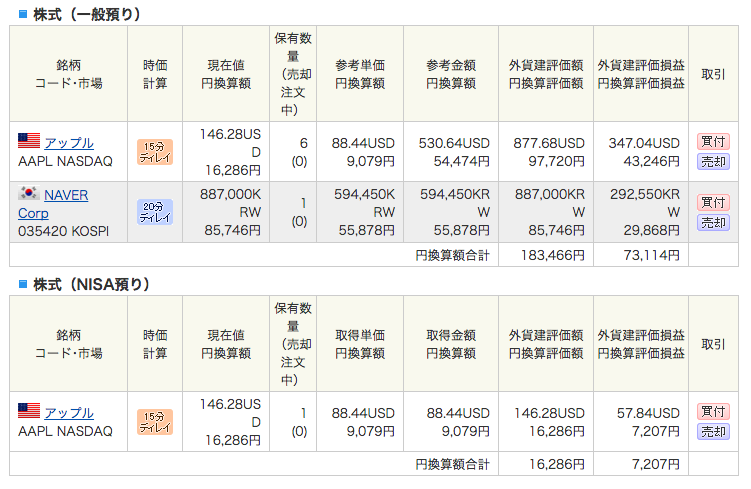751x489 pixels.
Task: Open the アップル link in the NISA預り table
Action: click(x=68, y=413)
